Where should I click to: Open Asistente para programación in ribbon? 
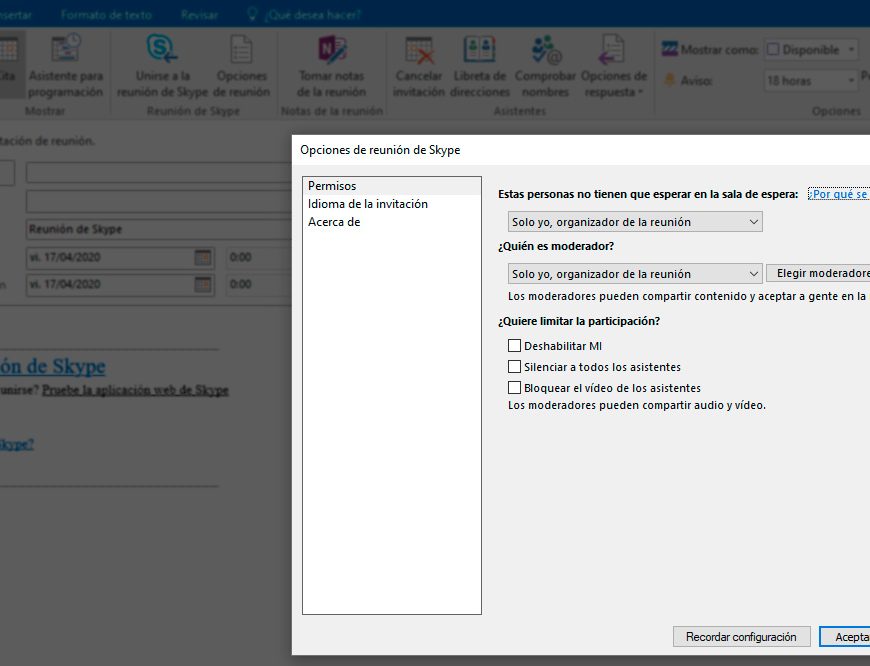[x=65, y=66]
